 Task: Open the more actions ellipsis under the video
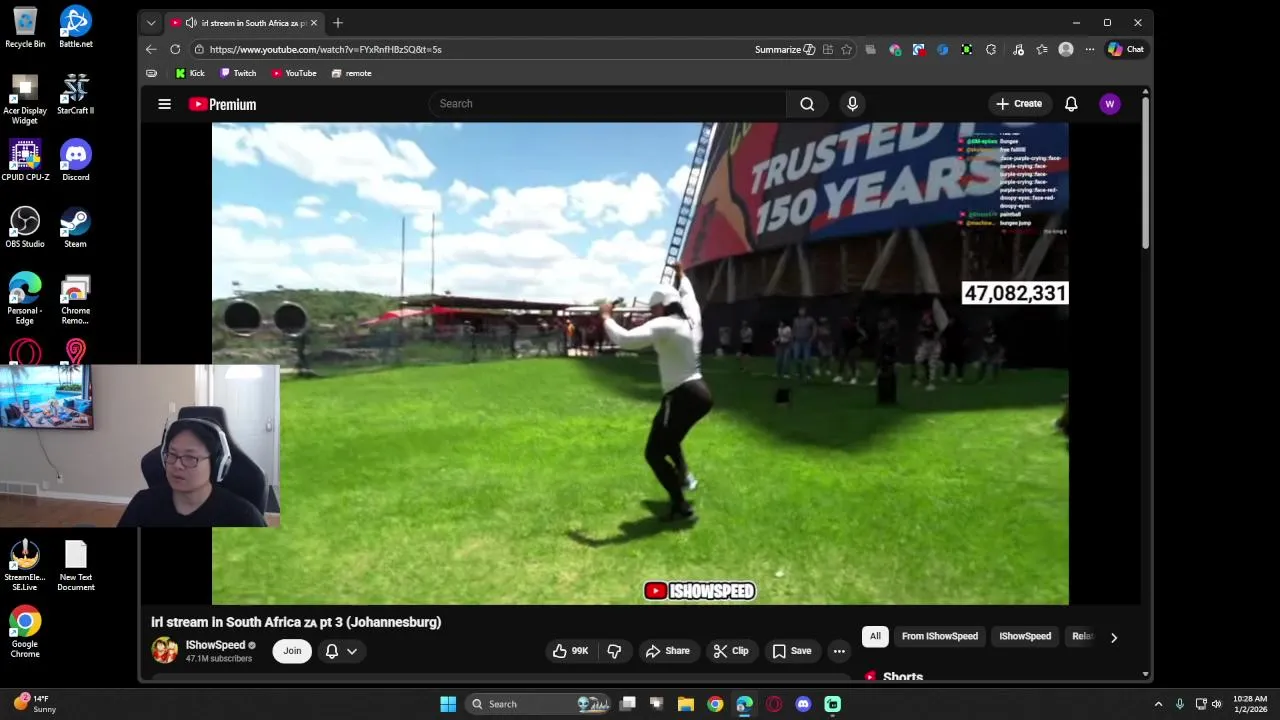click(x=839, y=651)
